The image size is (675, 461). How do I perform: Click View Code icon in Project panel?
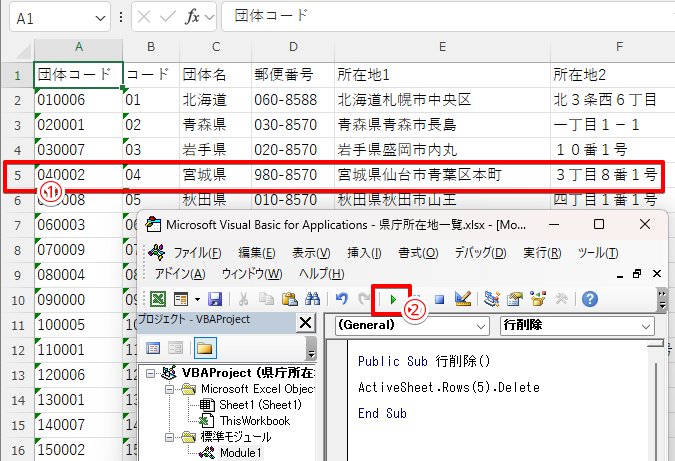tap(154, 348)
